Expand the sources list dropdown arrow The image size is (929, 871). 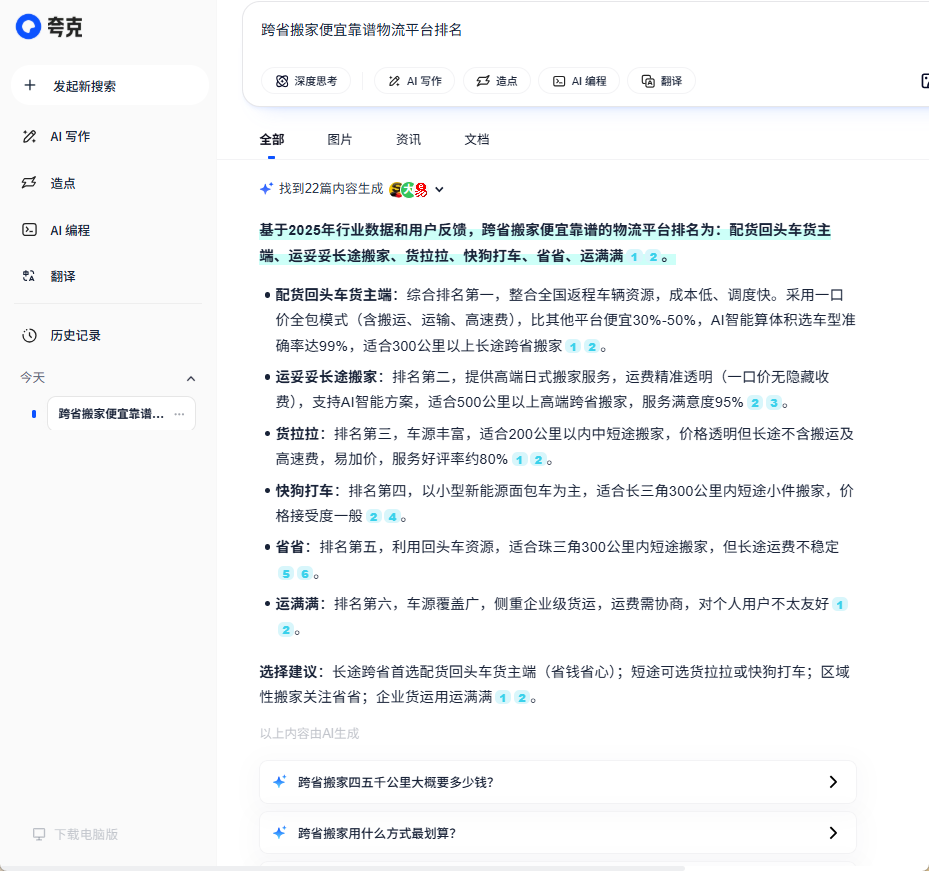point(439,190)
